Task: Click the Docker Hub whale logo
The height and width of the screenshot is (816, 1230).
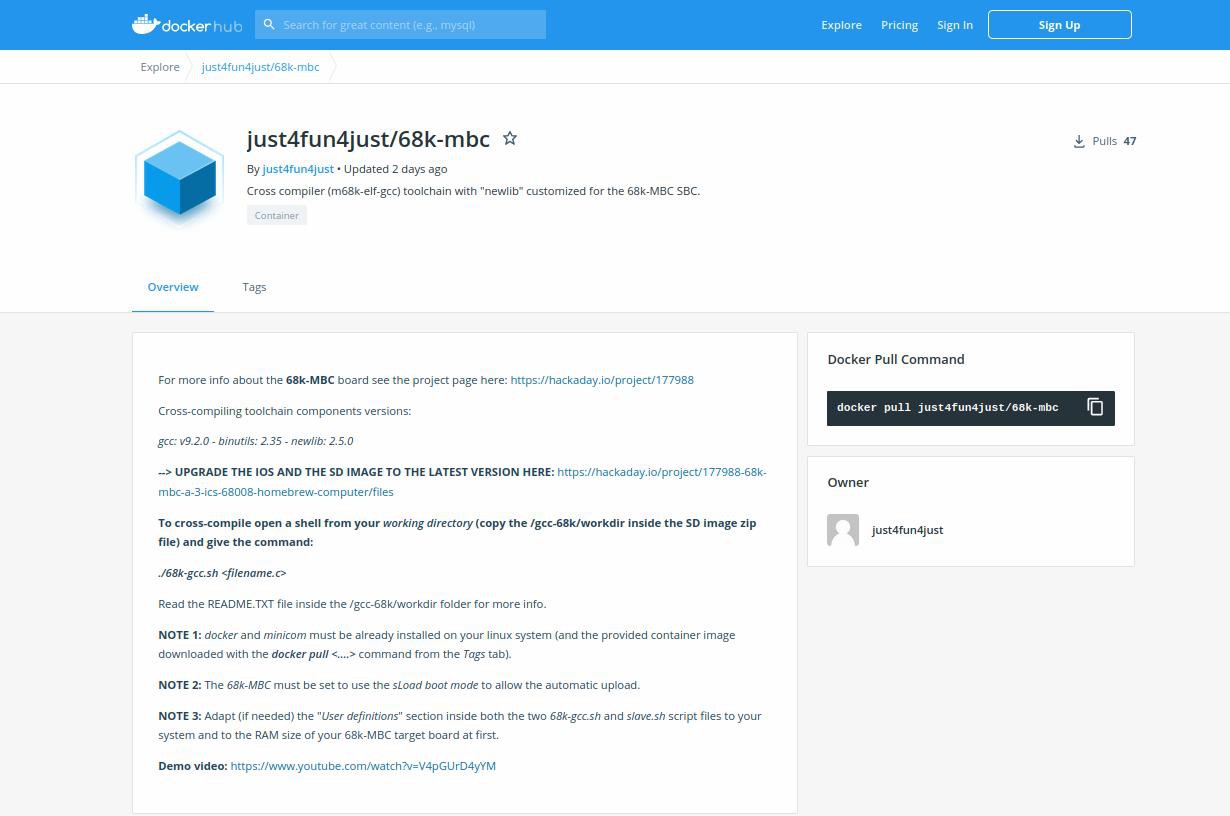Action: tap(187, 24)
